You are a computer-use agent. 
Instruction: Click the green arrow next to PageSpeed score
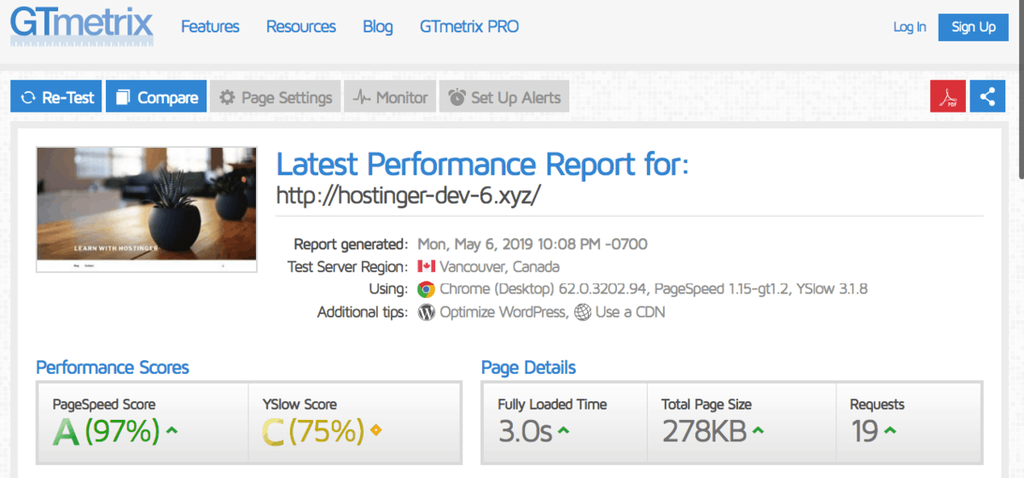(x=173, y=431)
